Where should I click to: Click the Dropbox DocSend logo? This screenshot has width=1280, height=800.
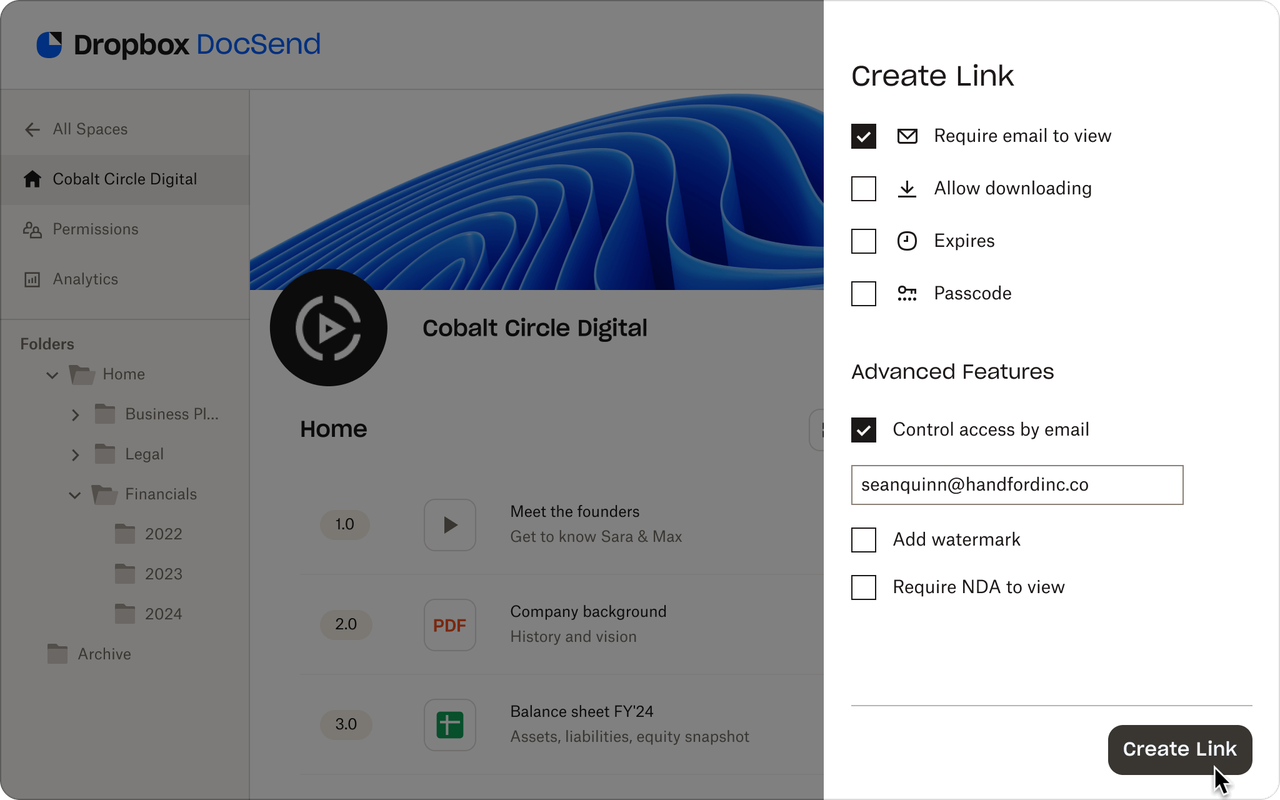click(x=175, y=44)
